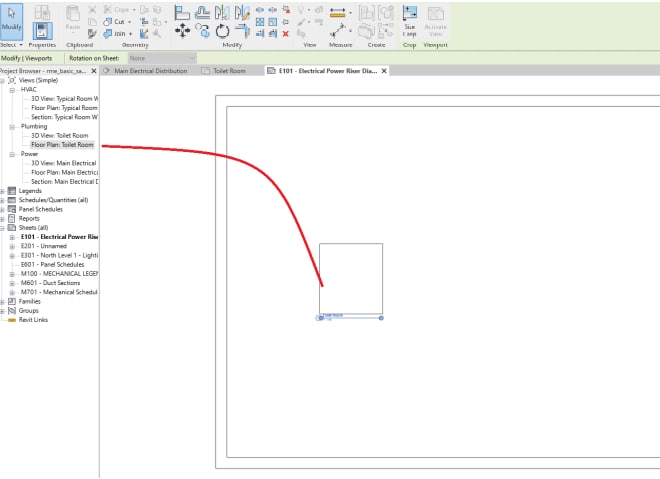
Task: Switch to Main Electrical Distribution tab
Action: click(150, 72)
